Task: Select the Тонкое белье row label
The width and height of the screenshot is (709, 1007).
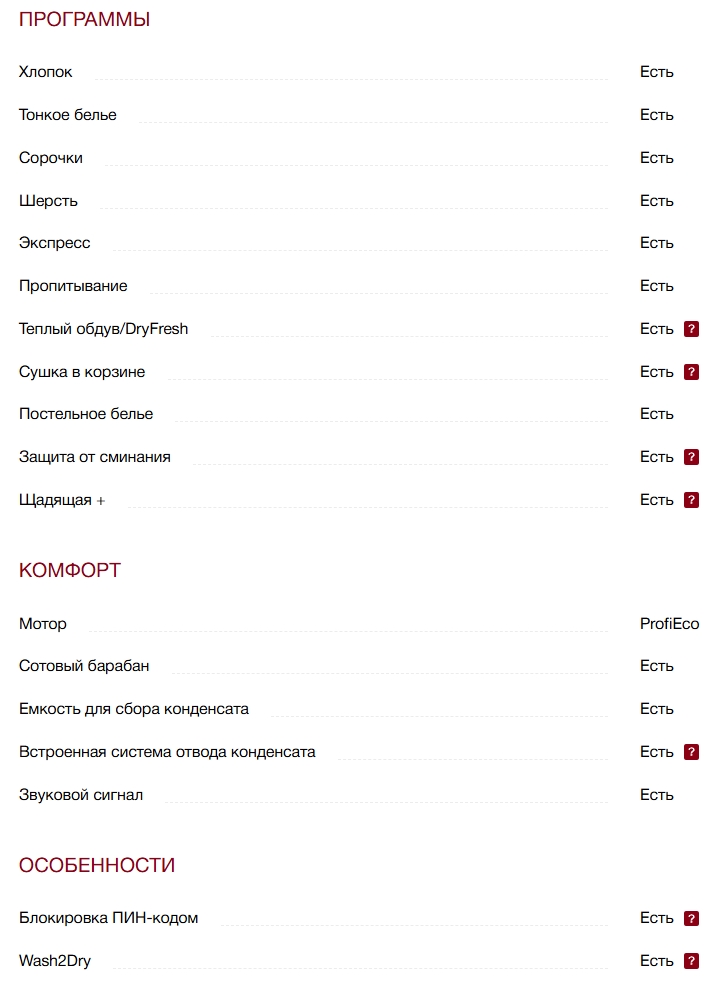Action: click(68, 115)
